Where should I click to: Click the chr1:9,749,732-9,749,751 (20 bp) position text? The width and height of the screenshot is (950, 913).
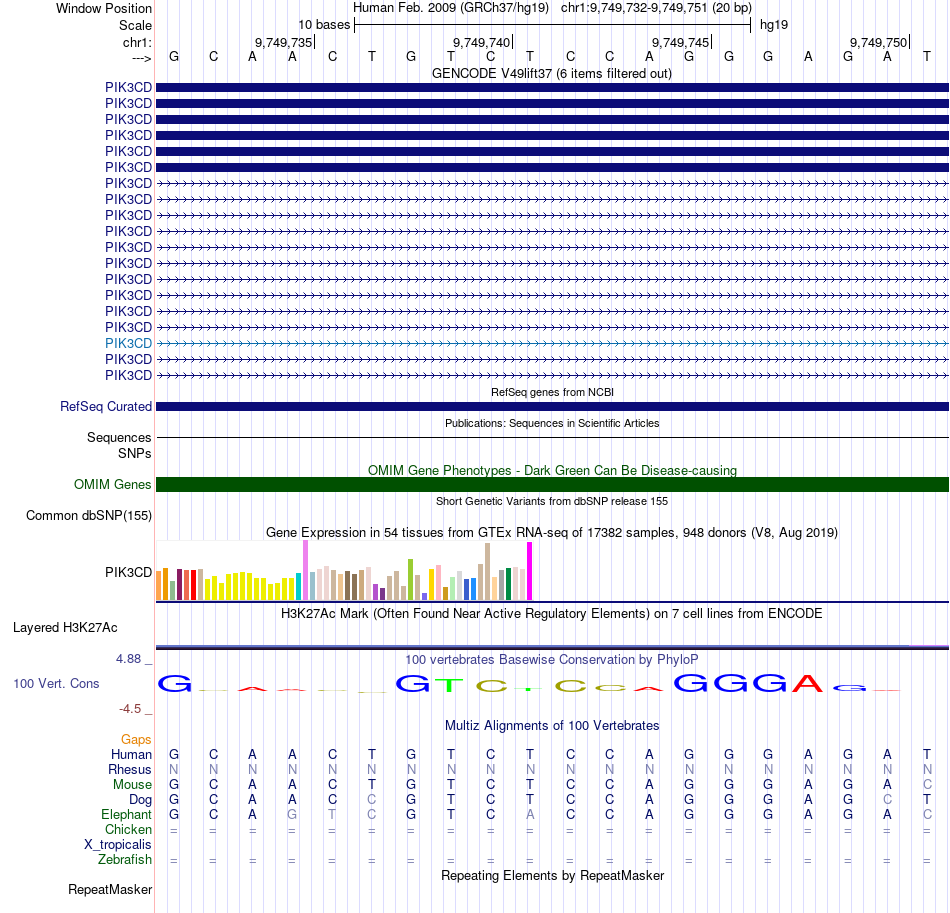pos(656,8)
